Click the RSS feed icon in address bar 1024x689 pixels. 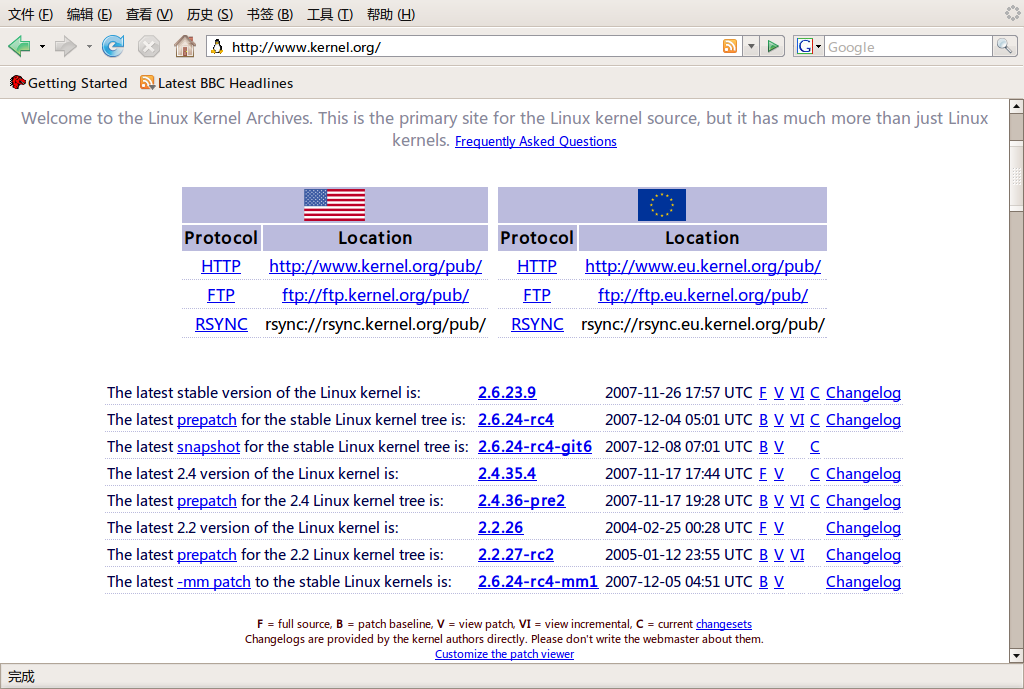point(730,46)
